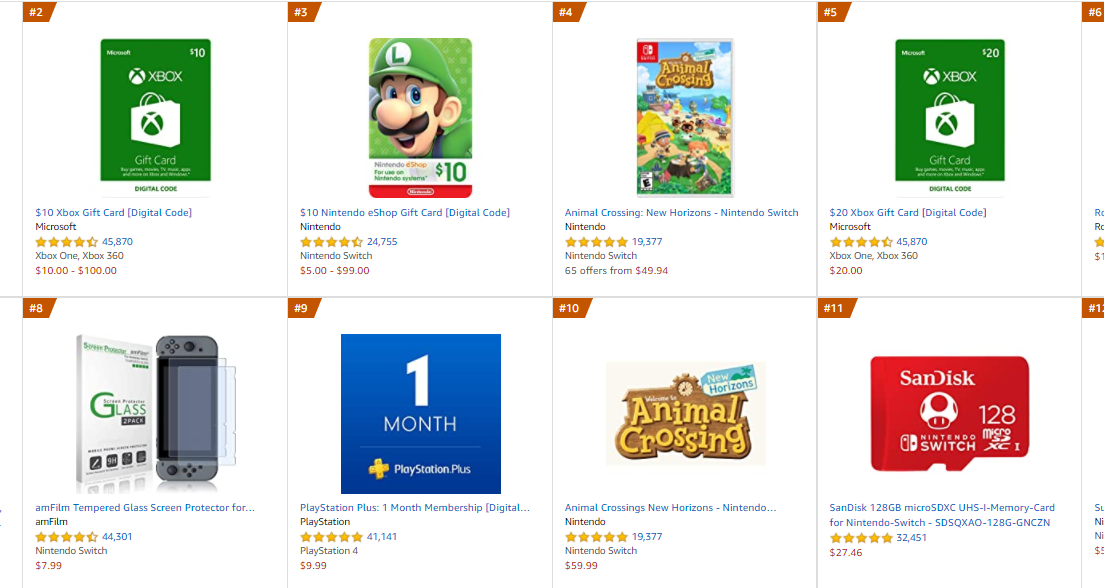Open 'PlayStation Plus: 1 Month Membership' link
This screenshot has width=1104, height=588.
pos(415,507)
